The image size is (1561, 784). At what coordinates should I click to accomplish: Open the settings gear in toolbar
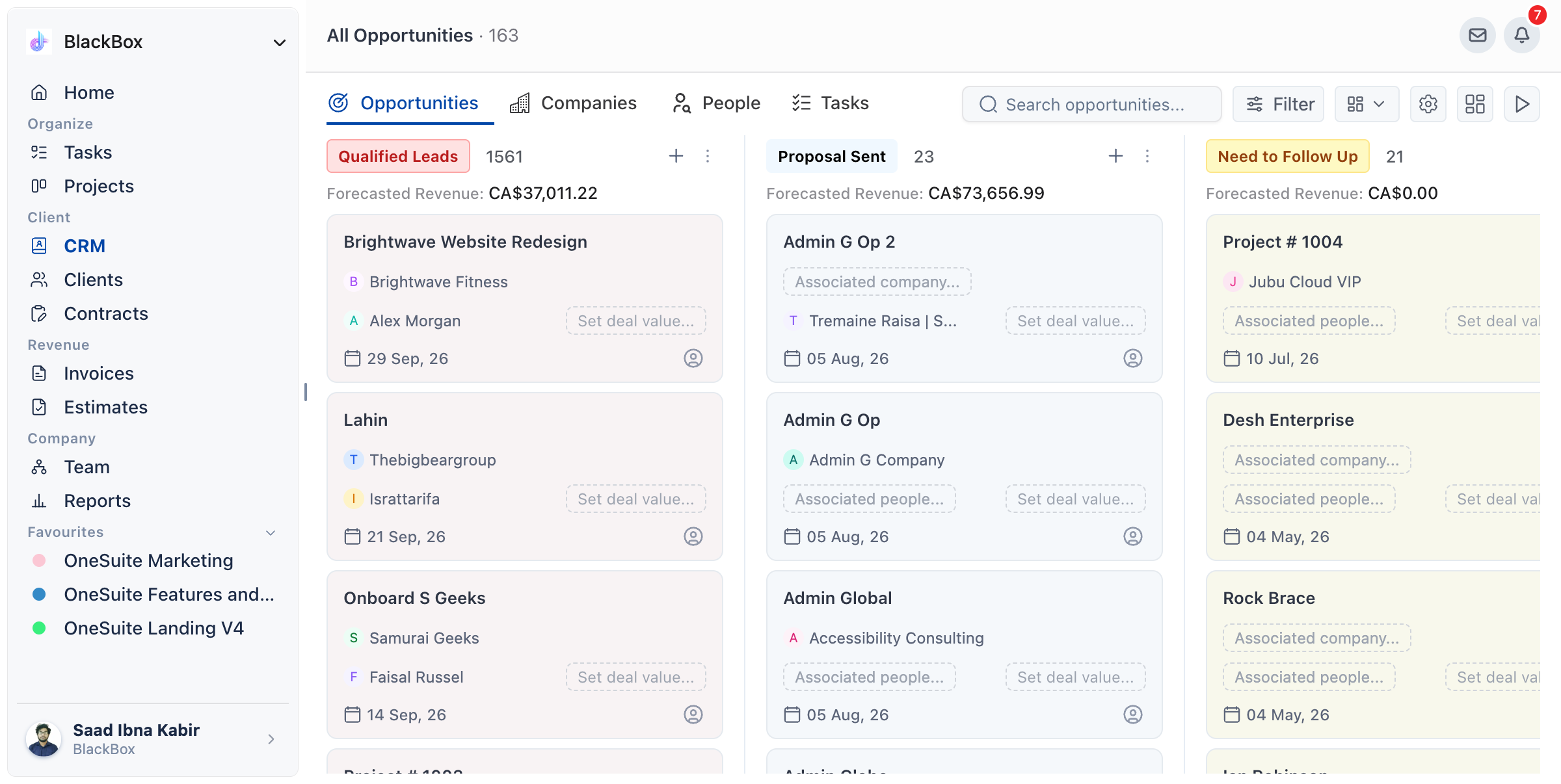pos(1428,104)
